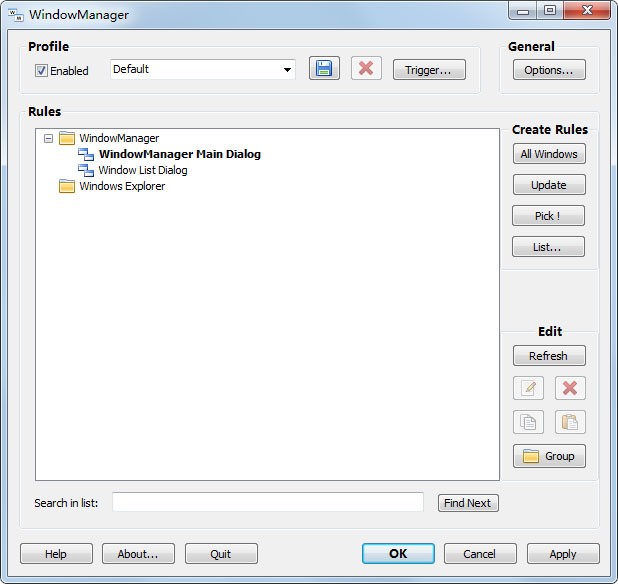Click the Pick ! button

point(548,216)
